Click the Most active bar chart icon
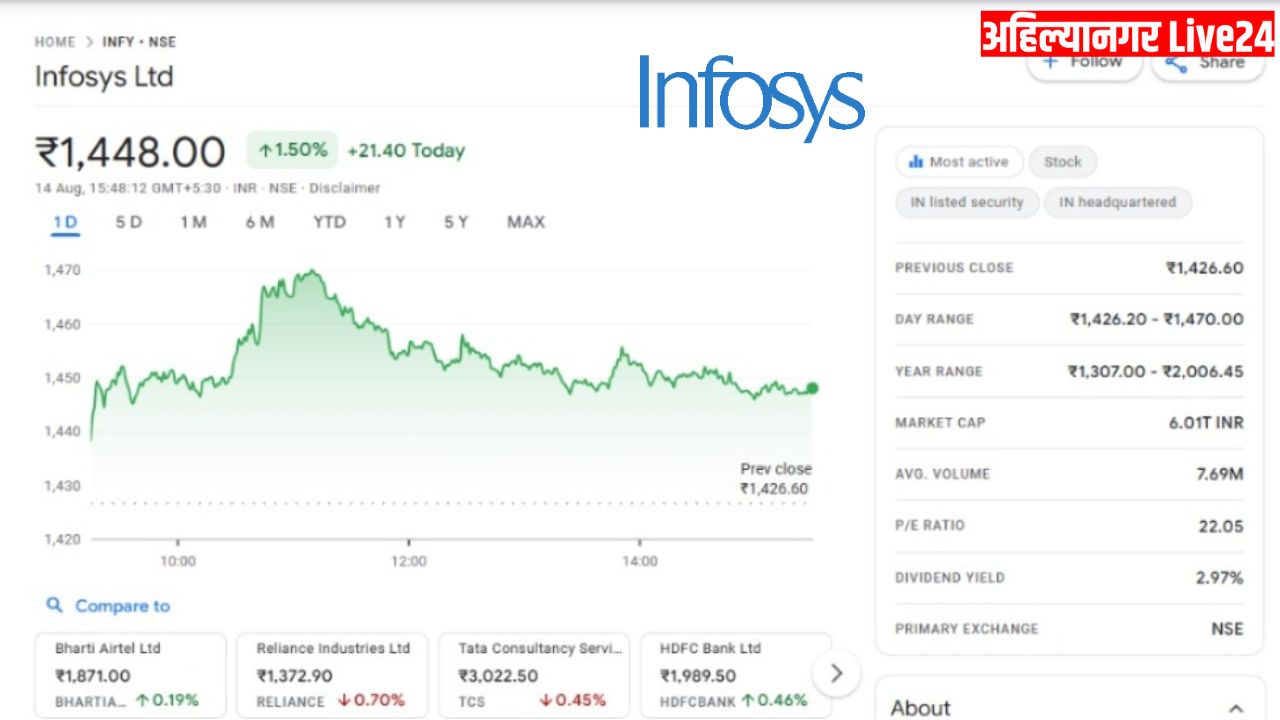Image resolution: width=1280 pixels, height=720 pixels. (916, 162)
